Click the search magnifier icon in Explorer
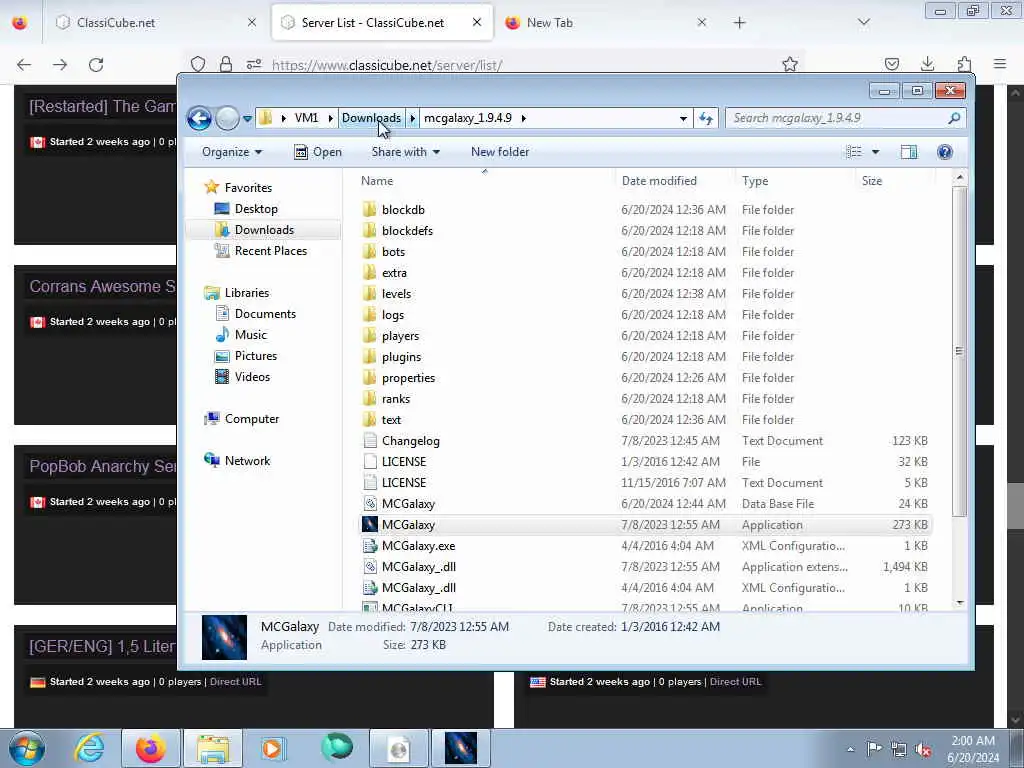 (x=954, y=118)
